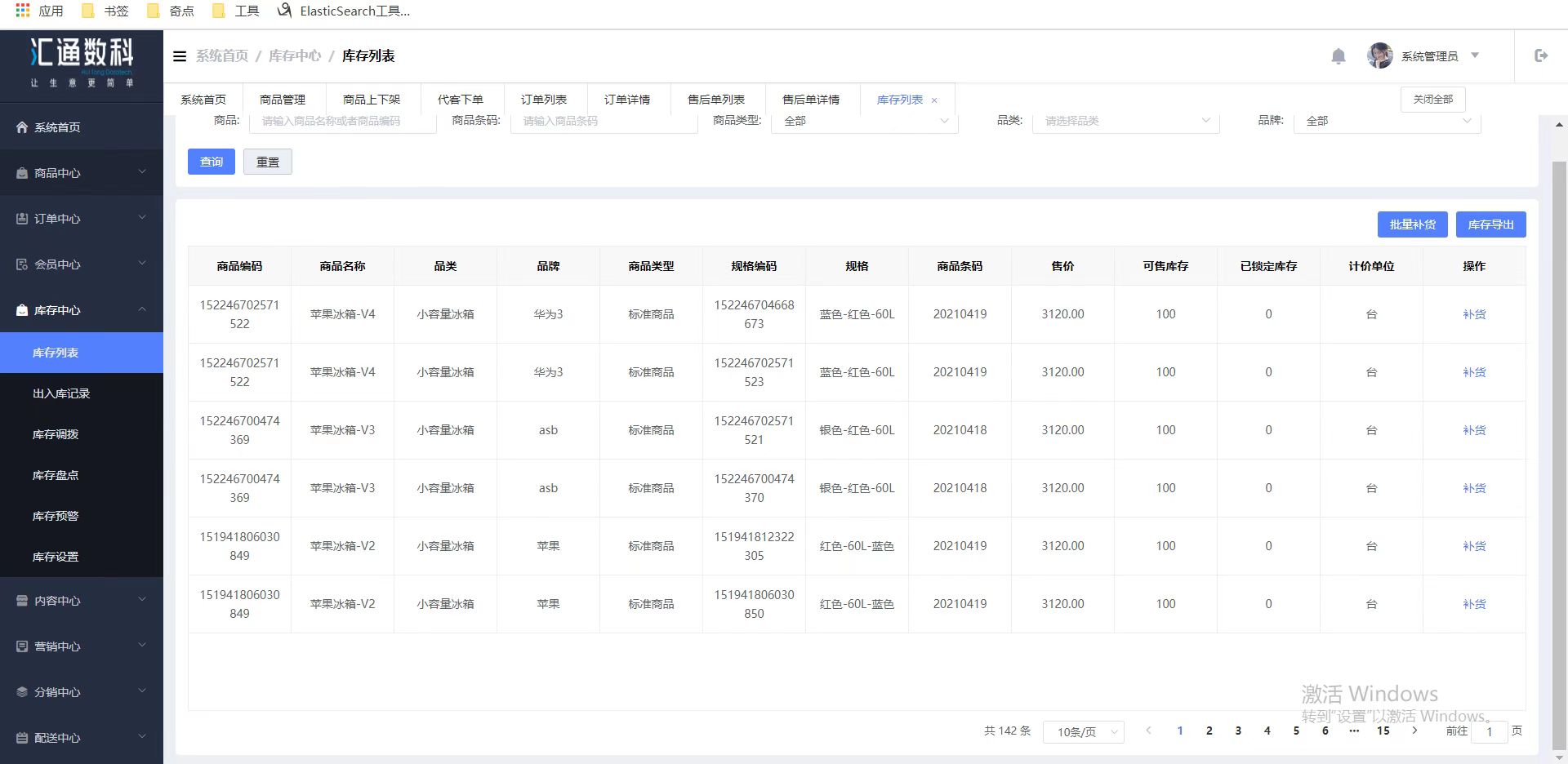
Task: Focus the 前往 page number input
Action: pos(1489,732)
